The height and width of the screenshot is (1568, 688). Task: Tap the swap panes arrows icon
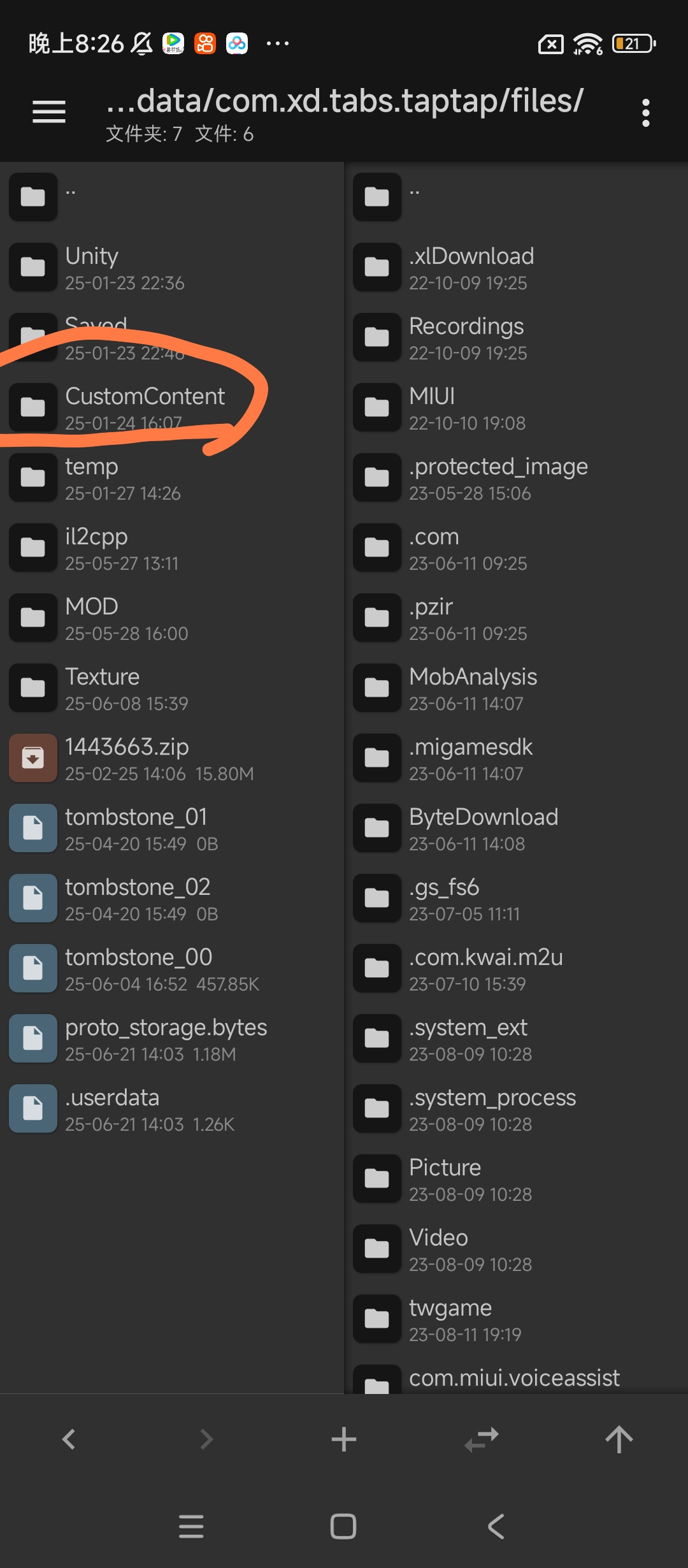coord(482,1439)
